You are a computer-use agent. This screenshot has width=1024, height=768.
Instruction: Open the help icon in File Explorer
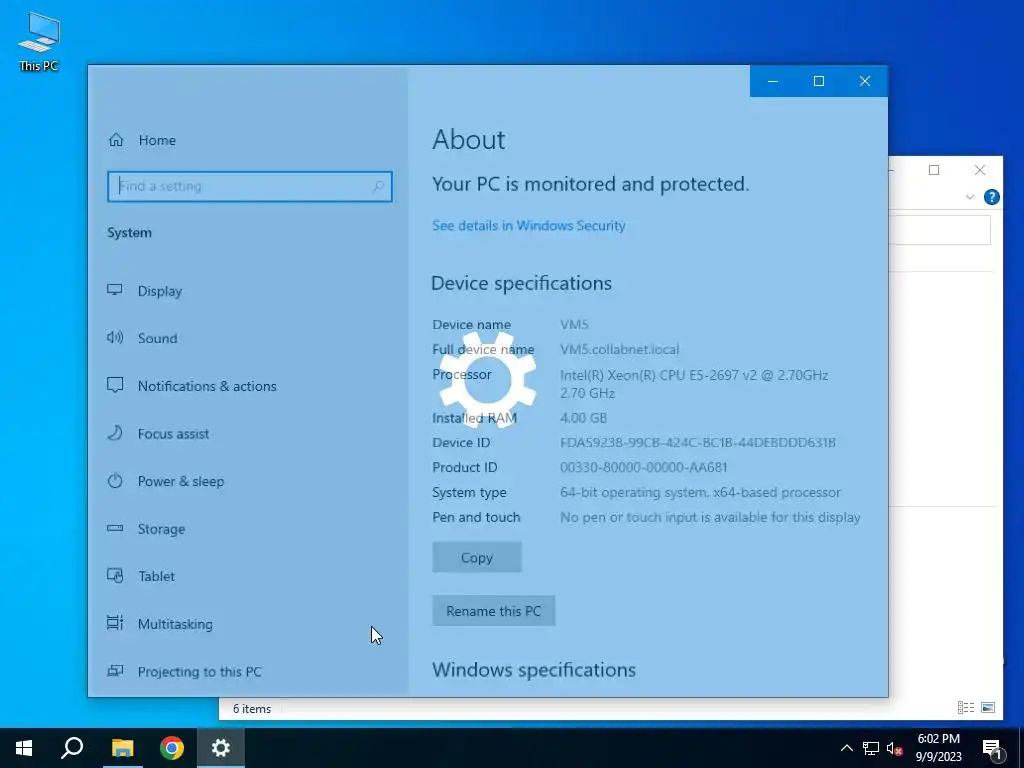point(991,197)
